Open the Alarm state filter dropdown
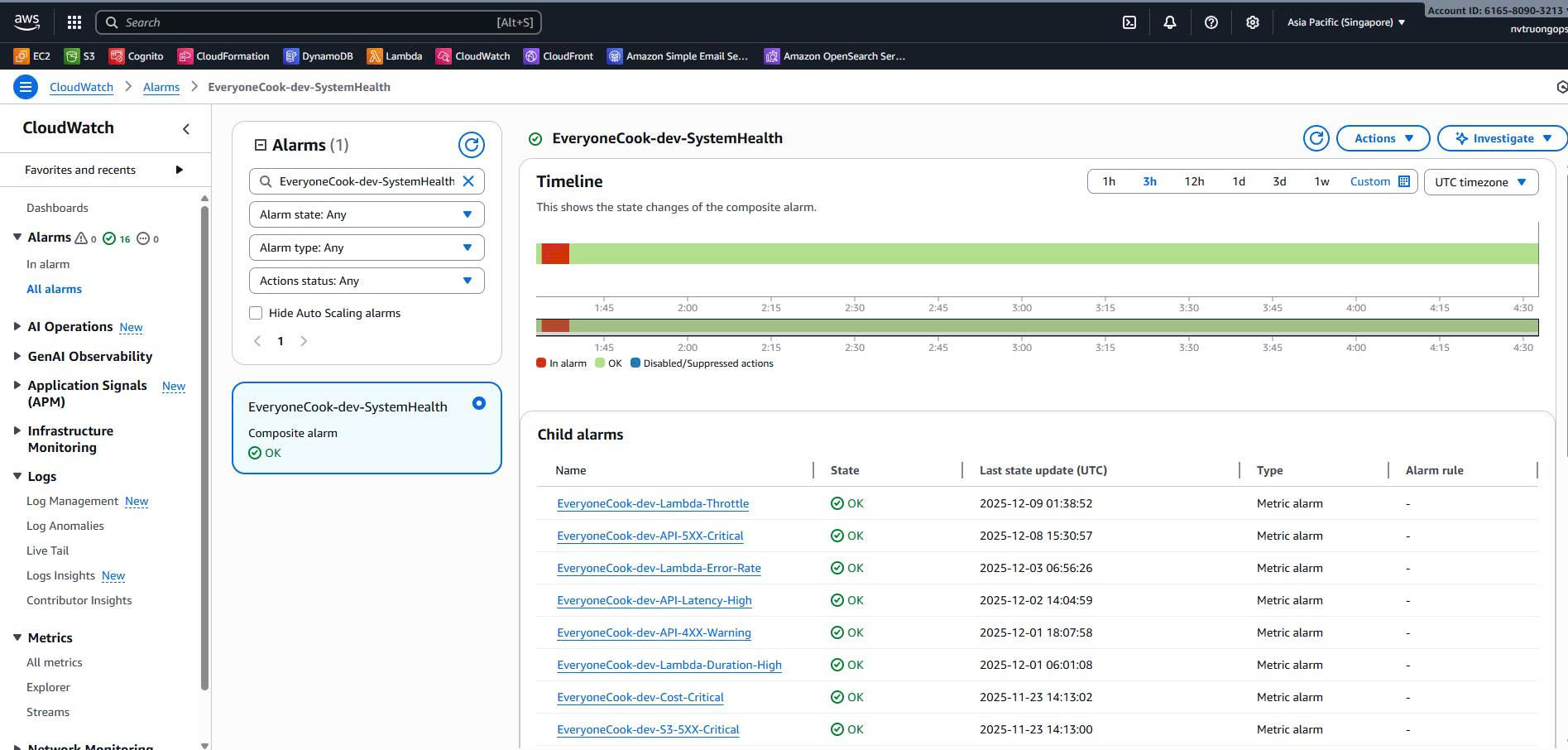This screenshot has width=1568, height=750. (x=367, y=214)
